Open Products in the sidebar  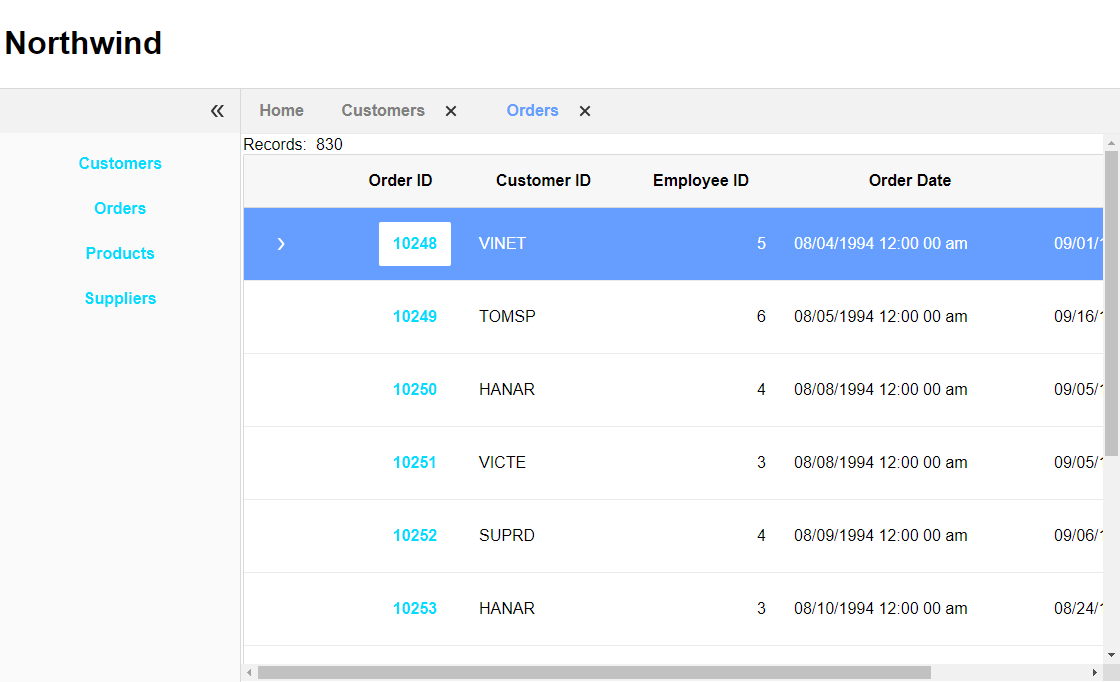click(x=120, y=254)
